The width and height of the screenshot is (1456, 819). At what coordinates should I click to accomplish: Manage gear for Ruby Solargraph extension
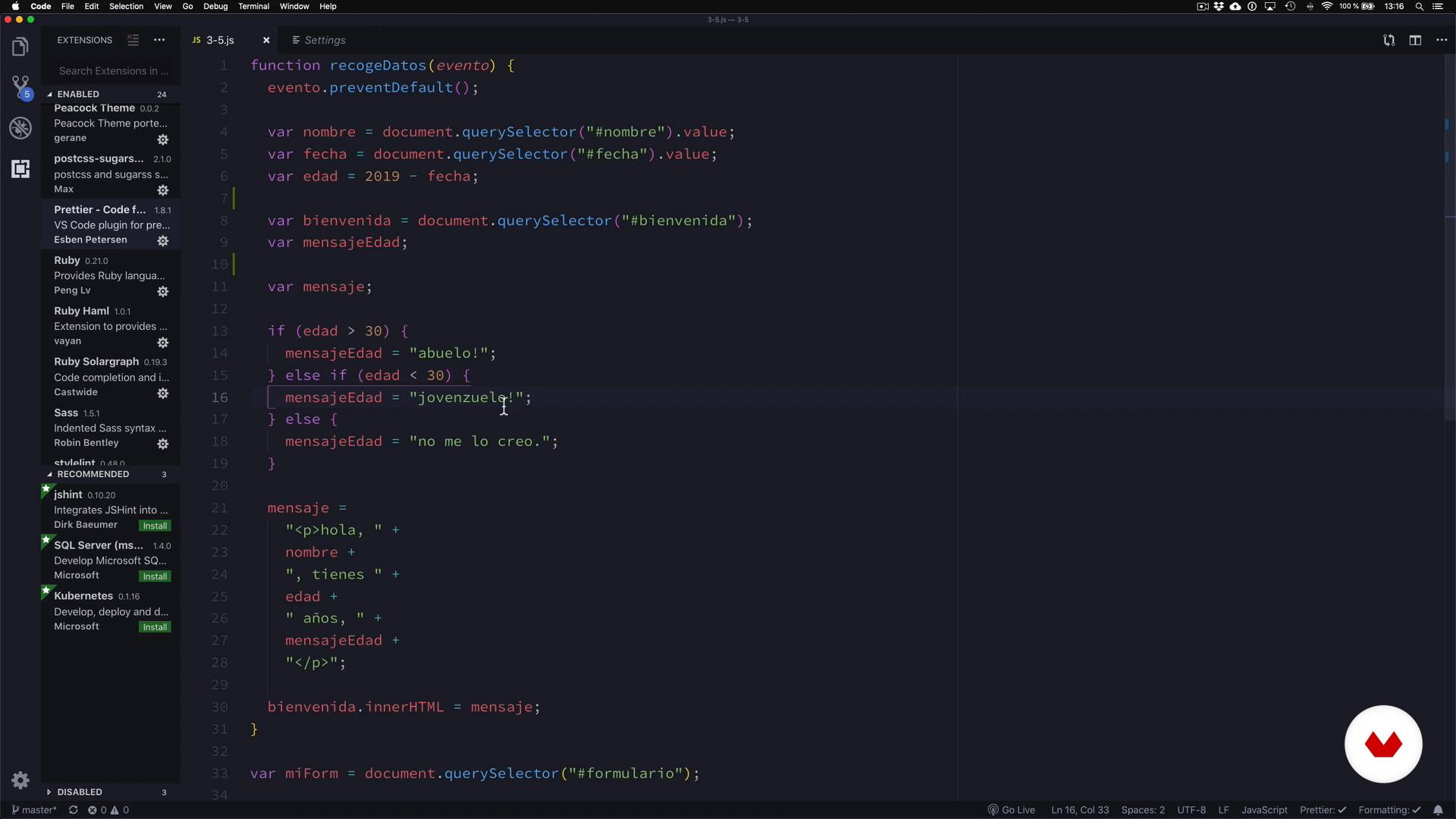click(x=162, y=394)
